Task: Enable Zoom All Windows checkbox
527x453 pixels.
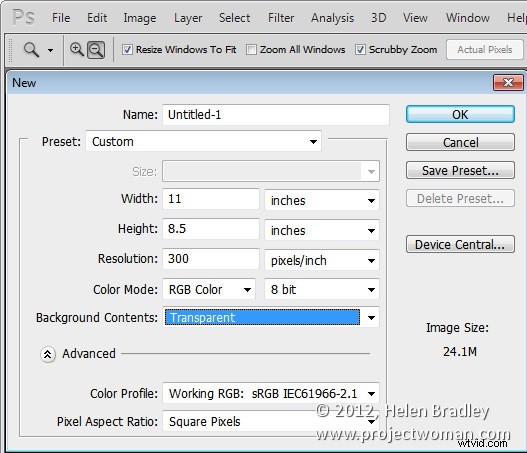Action: [251, 50]
